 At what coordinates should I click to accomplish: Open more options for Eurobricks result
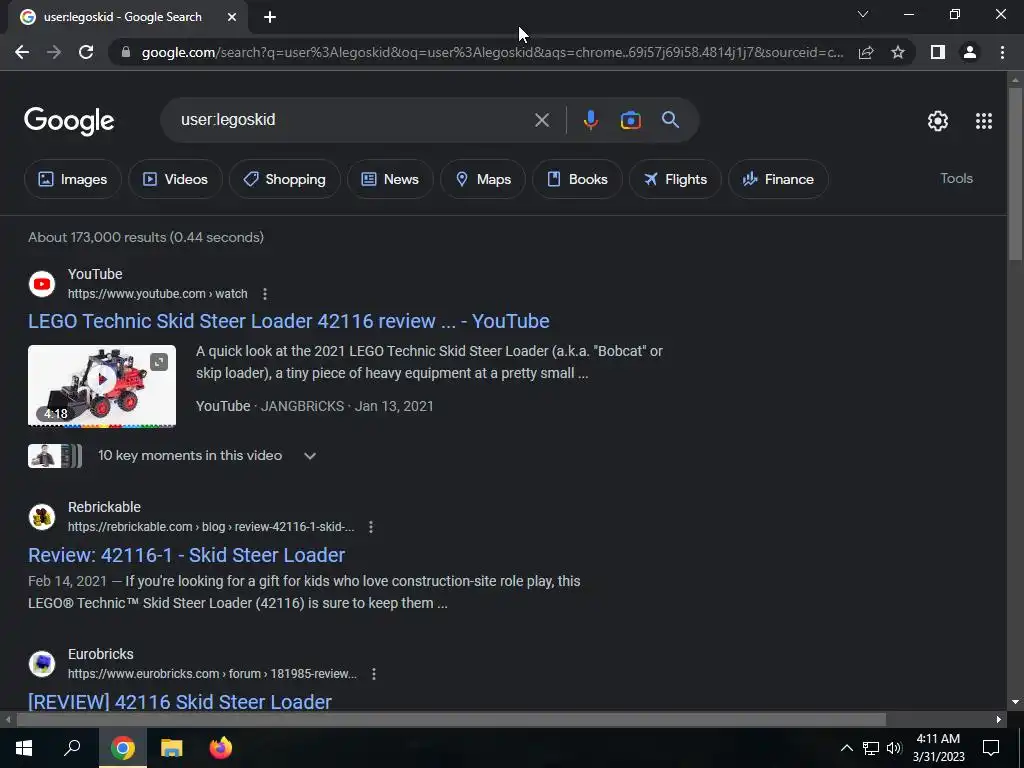tap(374, 674)
